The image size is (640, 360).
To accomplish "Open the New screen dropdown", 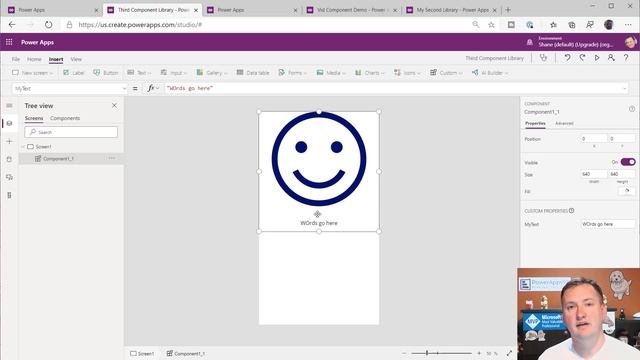I will click(x=32, y=73).
